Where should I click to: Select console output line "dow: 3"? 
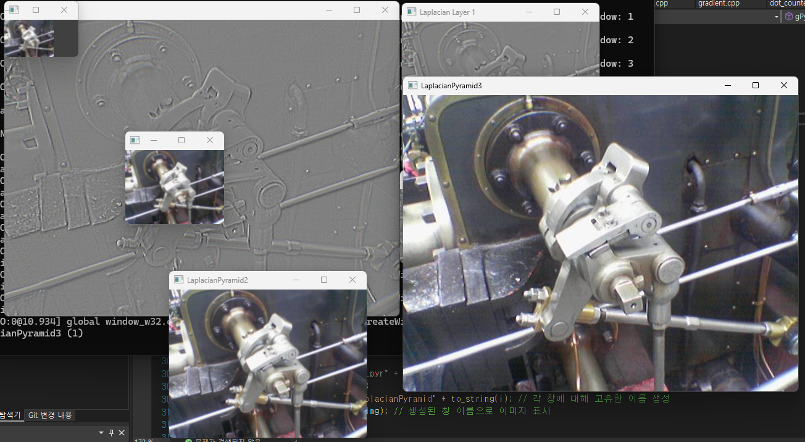616,64
